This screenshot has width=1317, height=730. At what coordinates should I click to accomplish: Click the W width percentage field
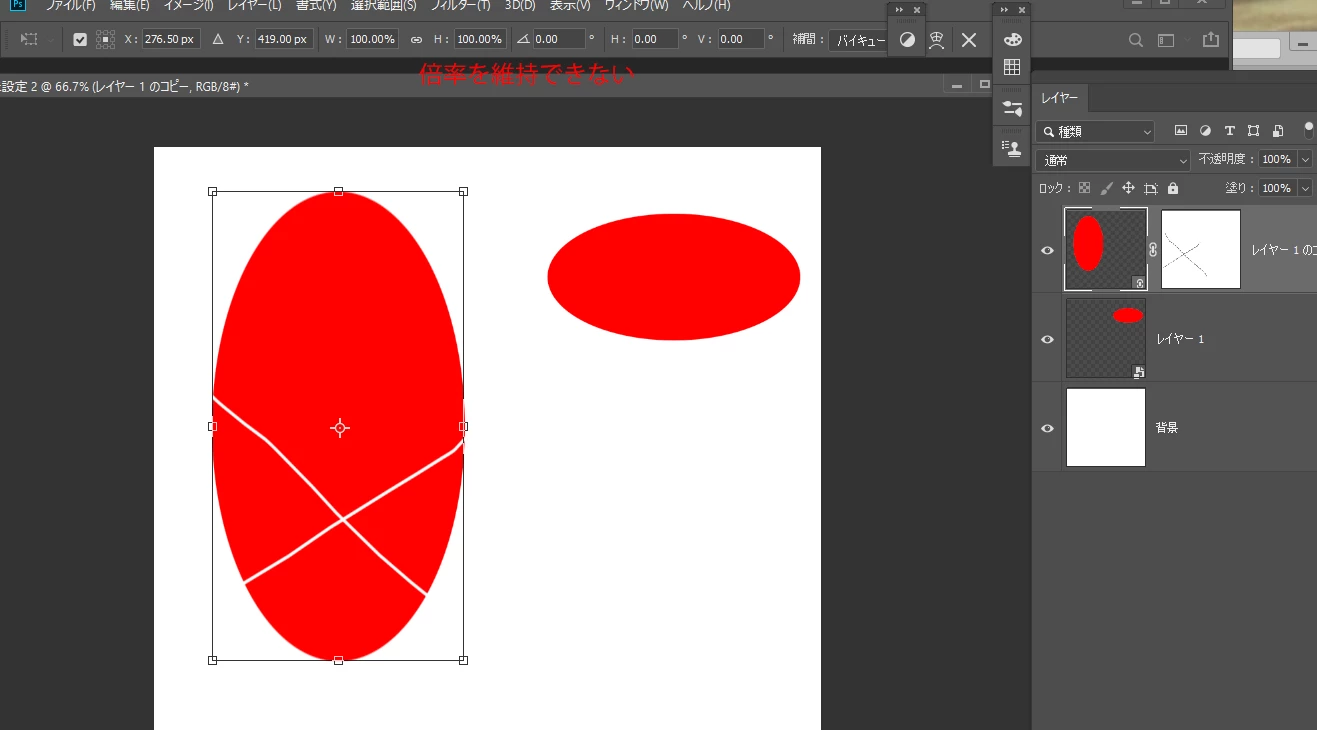(373, 40)
